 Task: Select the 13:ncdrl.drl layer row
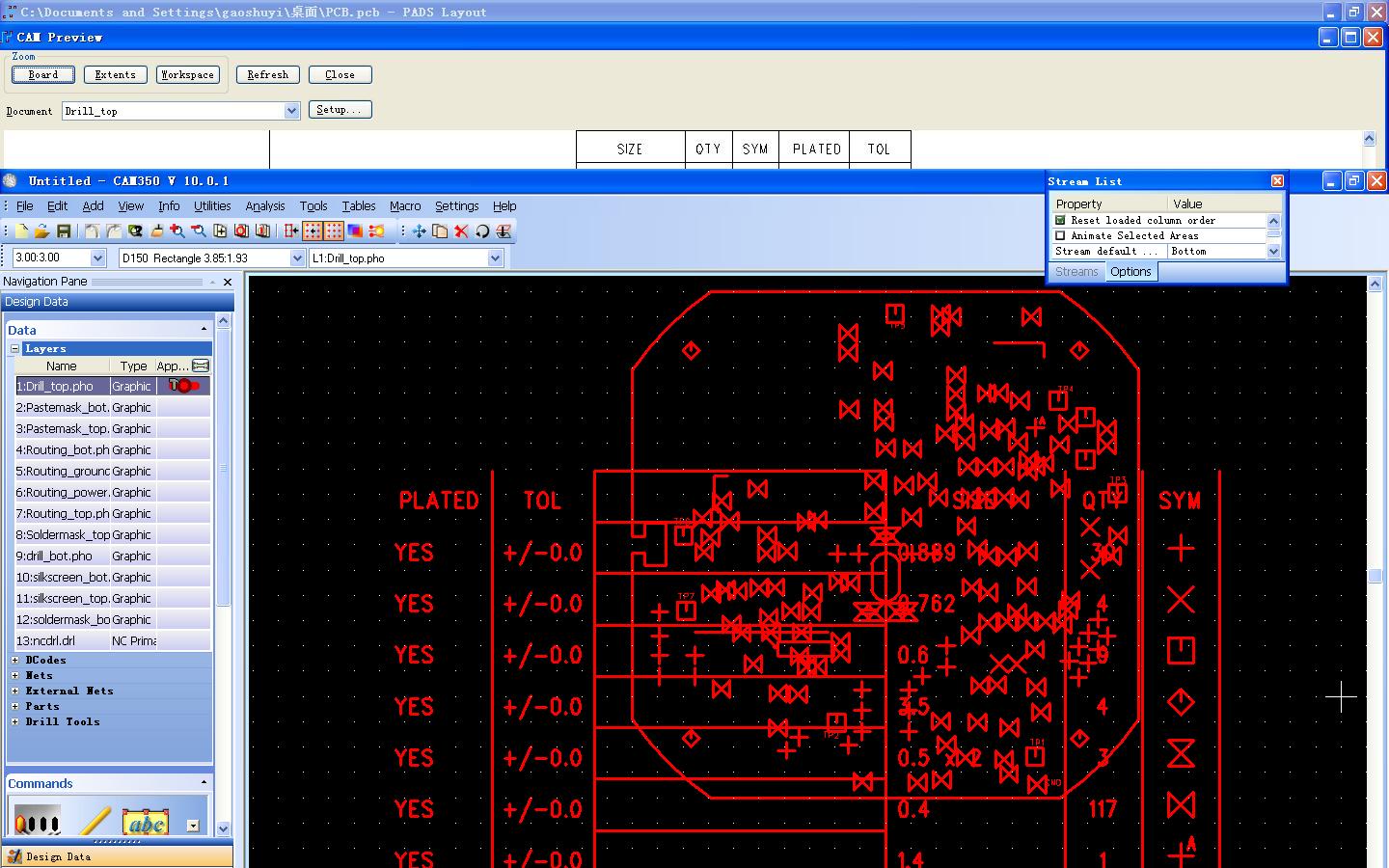tap(113, 641)
